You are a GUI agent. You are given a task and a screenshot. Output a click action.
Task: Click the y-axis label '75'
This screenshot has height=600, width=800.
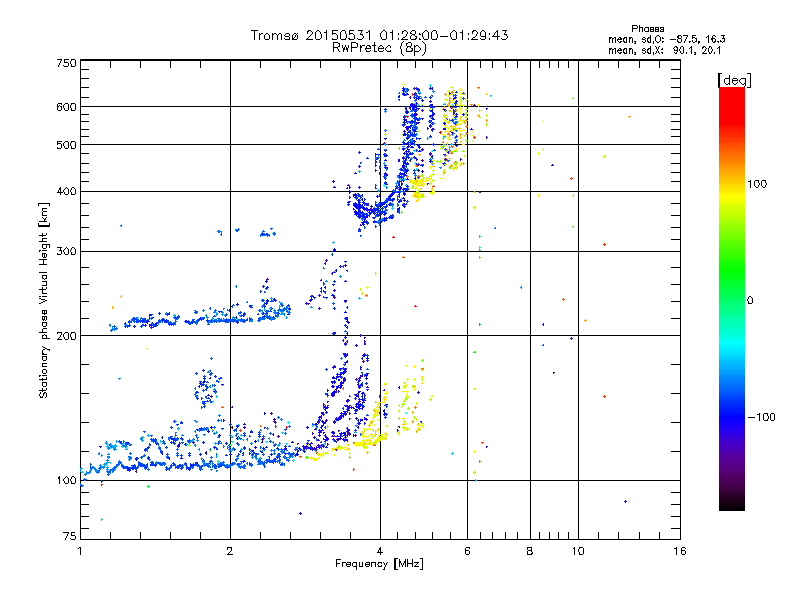coord(70,536)
